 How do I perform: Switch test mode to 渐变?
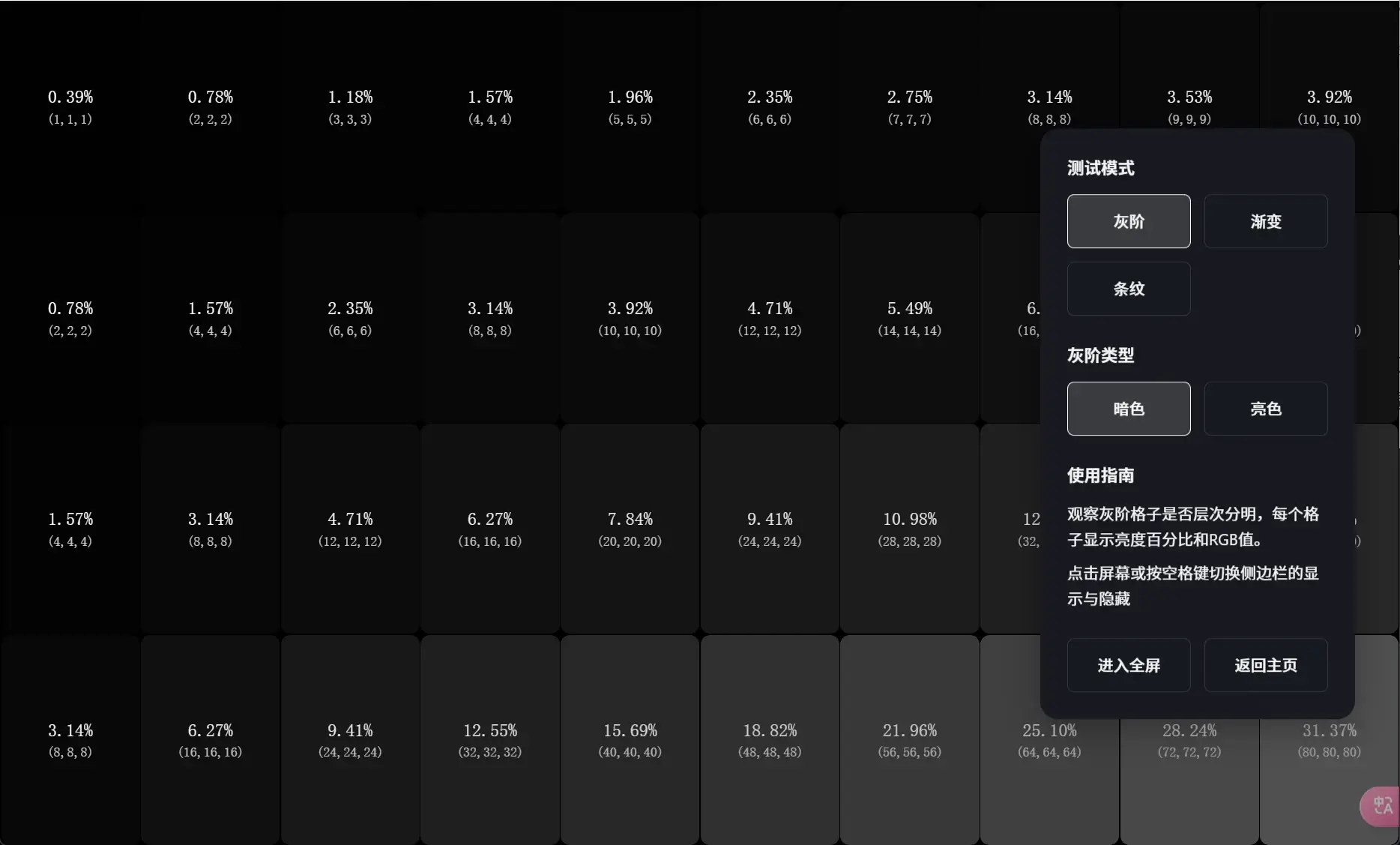1265,221
